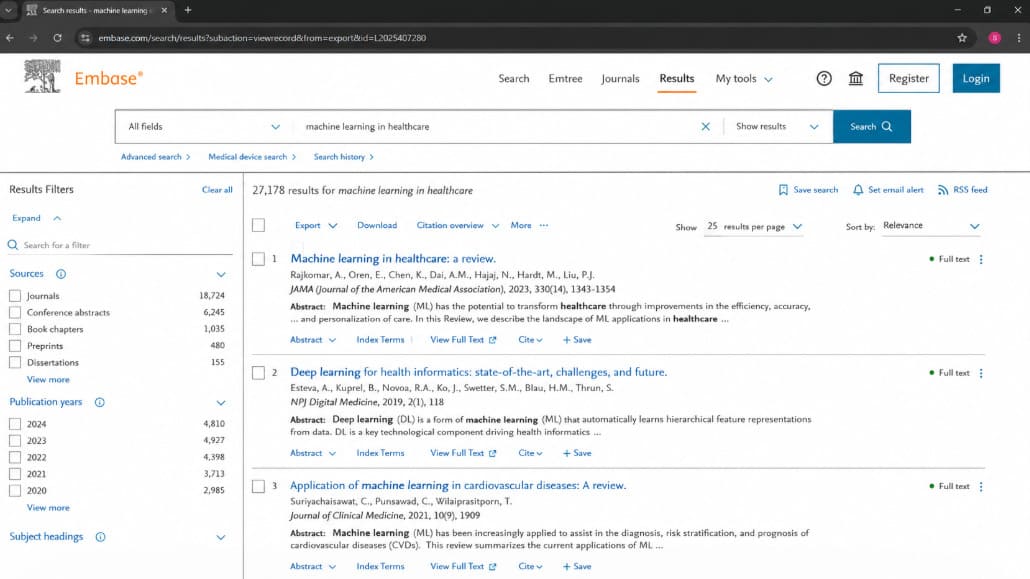Open the tab search dropdown in title bar
Screen dimensions: 1030x579
click(8, 11)
